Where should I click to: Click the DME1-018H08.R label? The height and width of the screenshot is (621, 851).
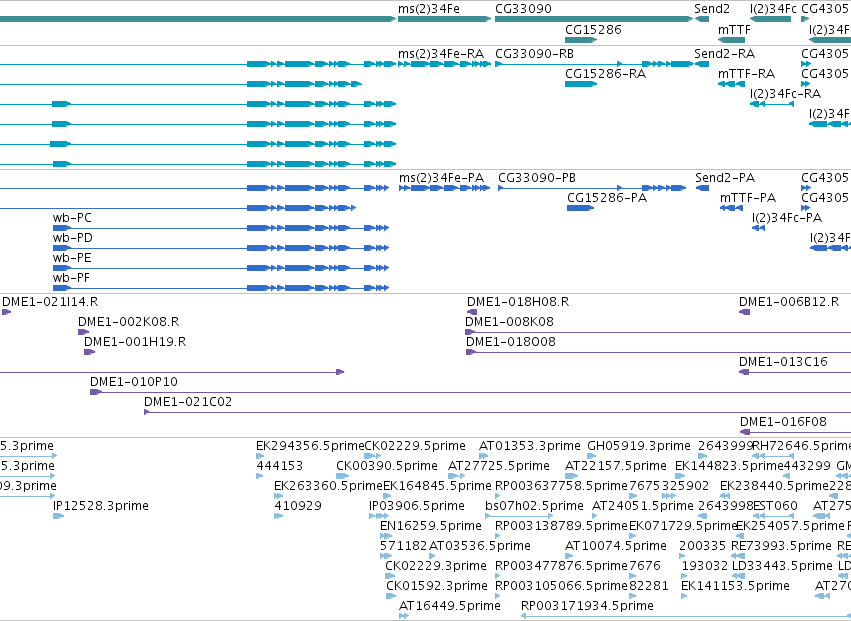point(518,302)
